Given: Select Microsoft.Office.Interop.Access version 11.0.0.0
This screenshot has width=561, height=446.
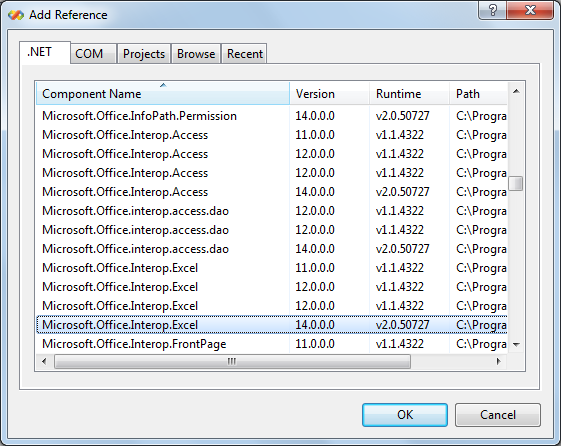Looking at the screenshot, I should 272,135.
